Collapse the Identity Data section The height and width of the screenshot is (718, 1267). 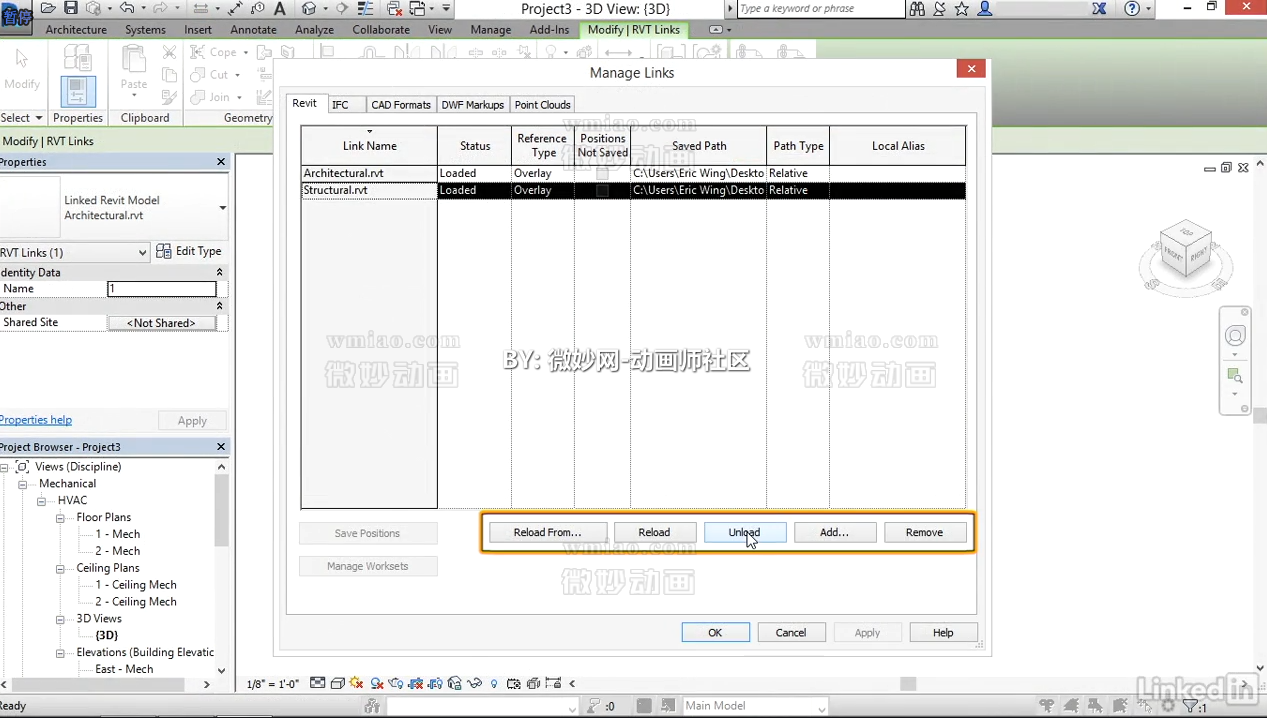[x=219, y=272]
